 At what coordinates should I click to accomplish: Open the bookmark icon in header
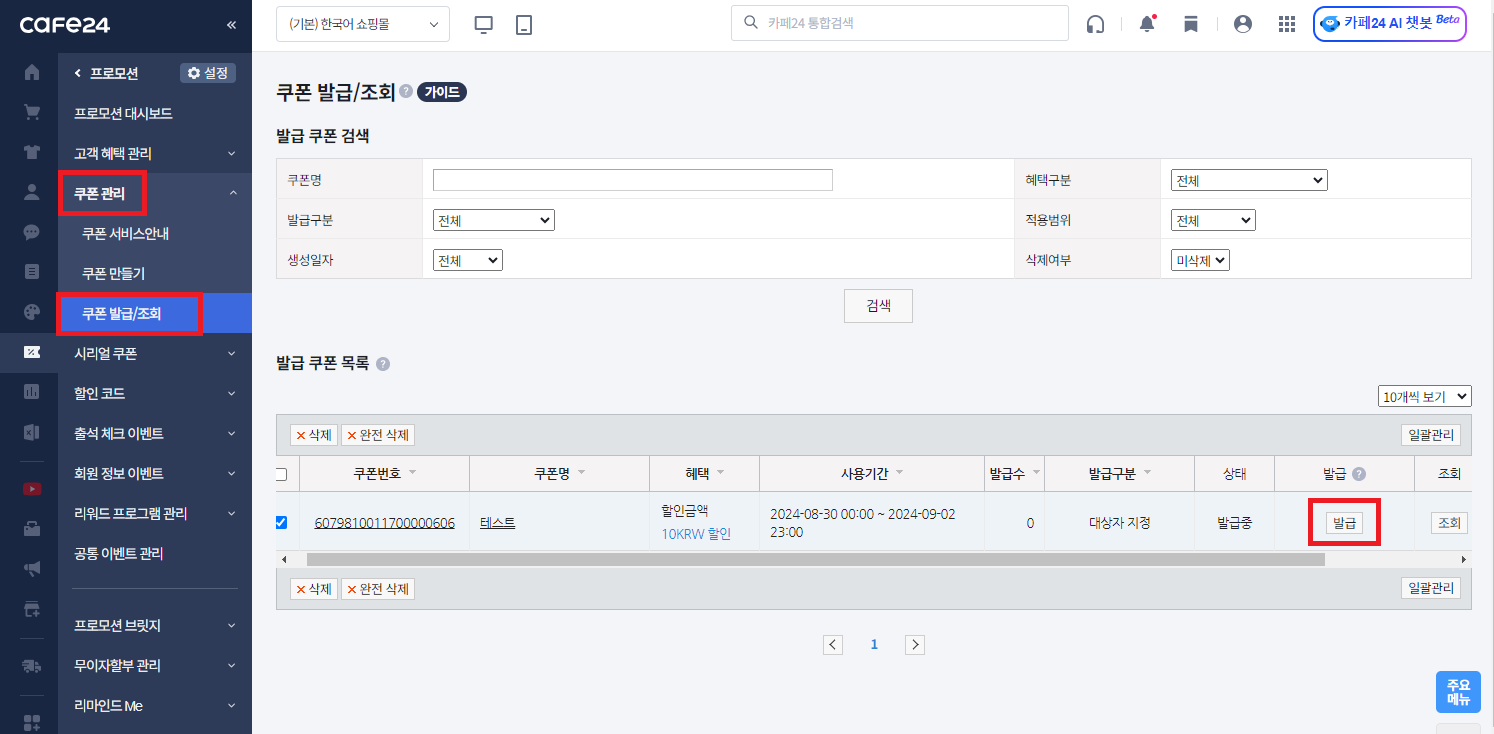(1191, 25)
